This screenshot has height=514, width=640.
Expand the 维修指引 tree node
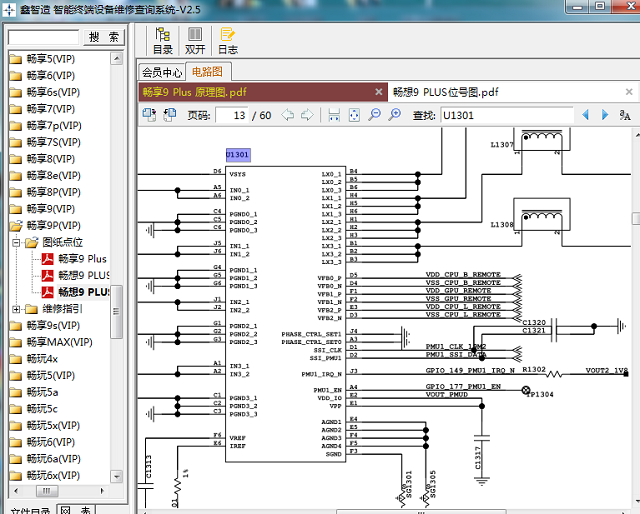pyautogui.click(x=16, y=309)
